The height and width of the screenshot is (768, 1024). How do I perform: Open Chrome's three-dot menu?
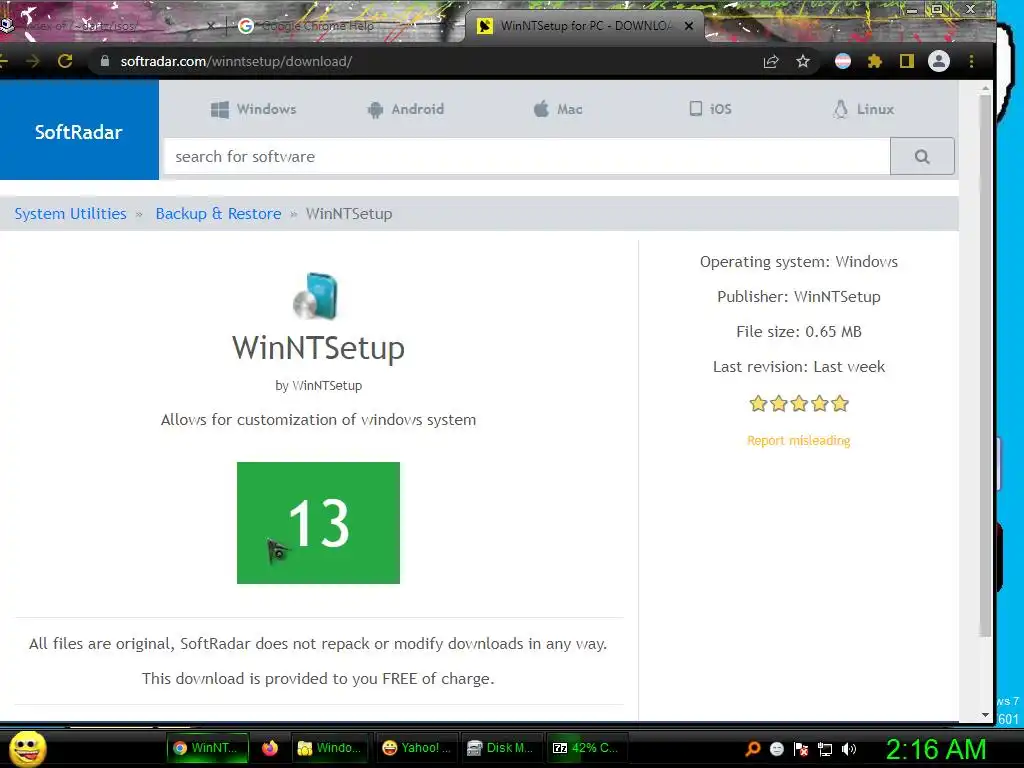tap(971, 61)
